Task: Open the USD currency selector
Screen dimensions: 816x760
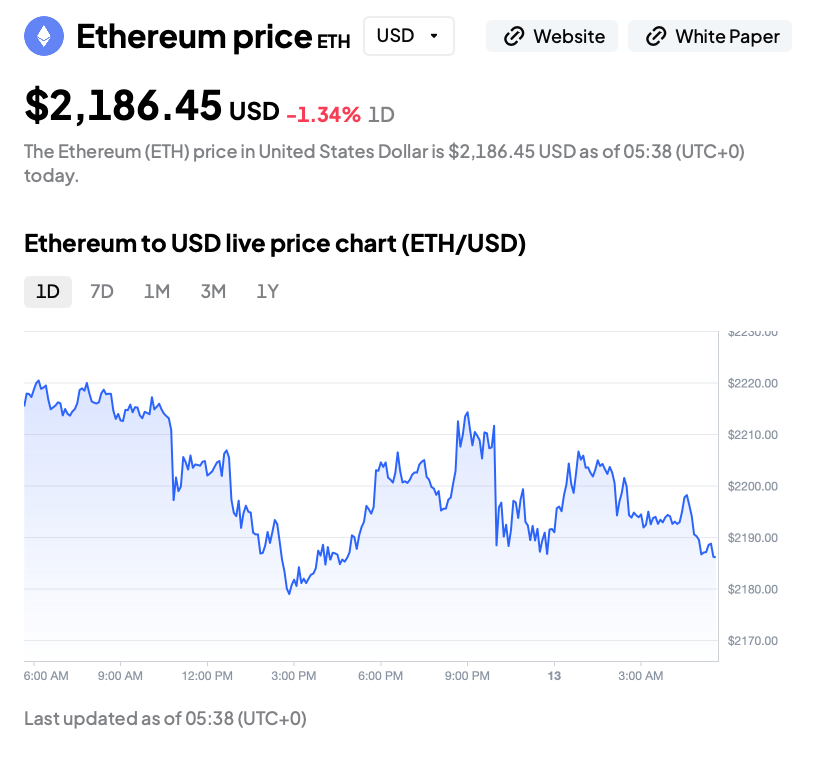Action: (408, 36)
